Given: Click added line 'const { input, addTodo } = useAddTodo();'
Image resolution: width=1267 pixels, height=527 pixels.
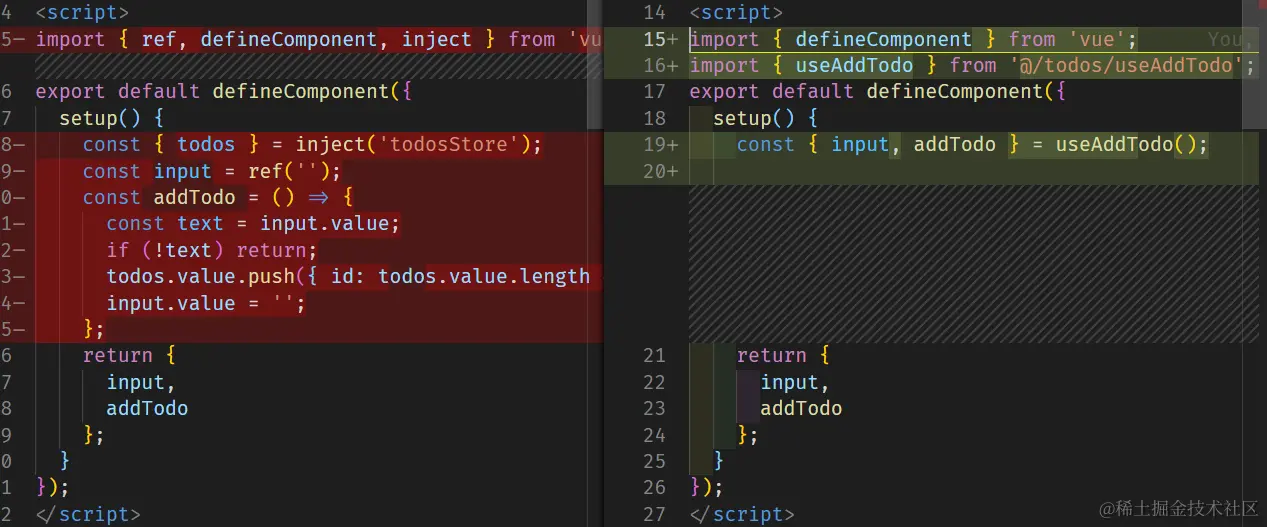Looking at the screenshot, I should [x=973, y=144].
